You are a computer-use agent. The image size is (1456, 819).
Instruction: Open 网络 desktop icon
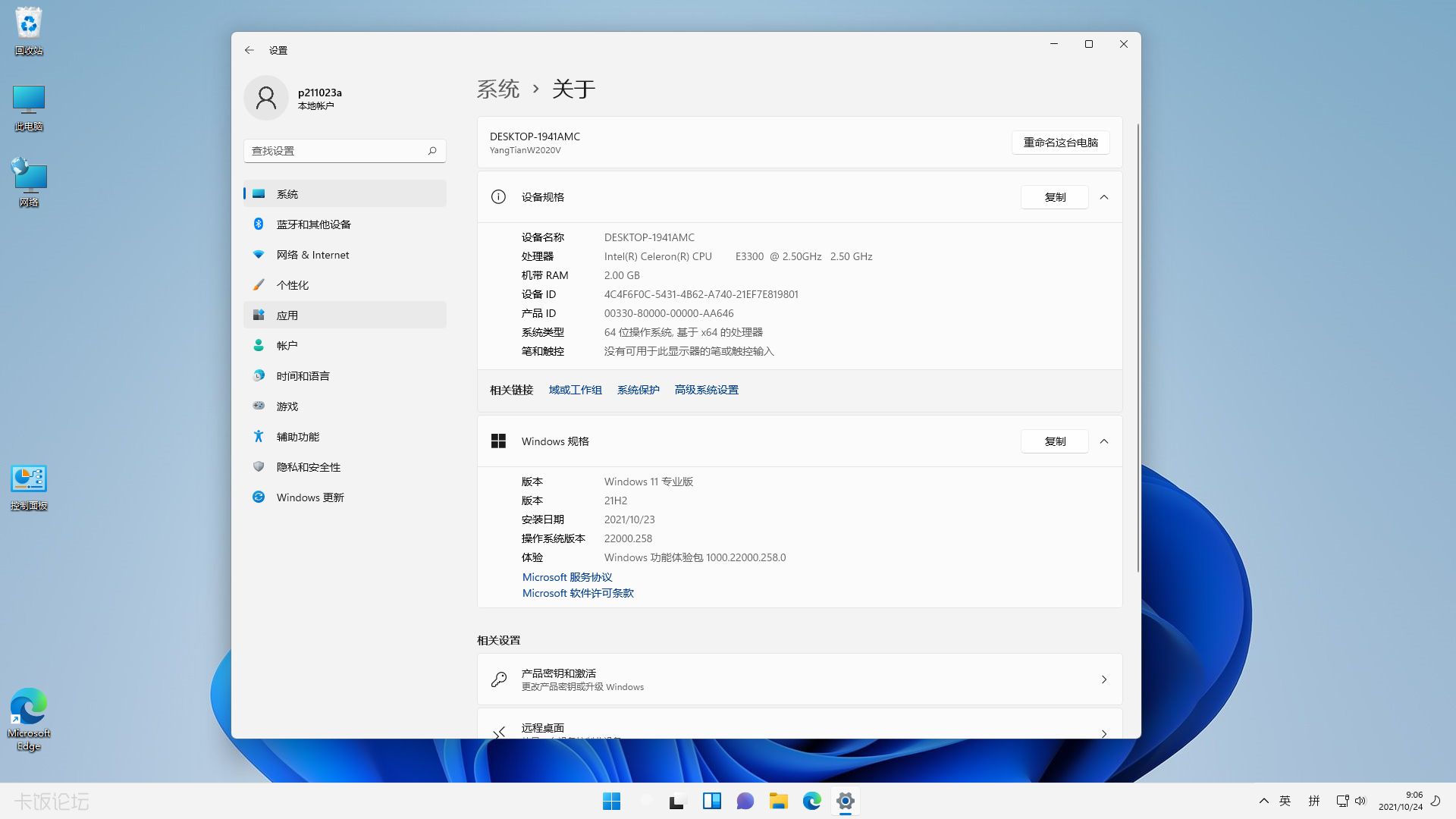(x=29, y=183)
